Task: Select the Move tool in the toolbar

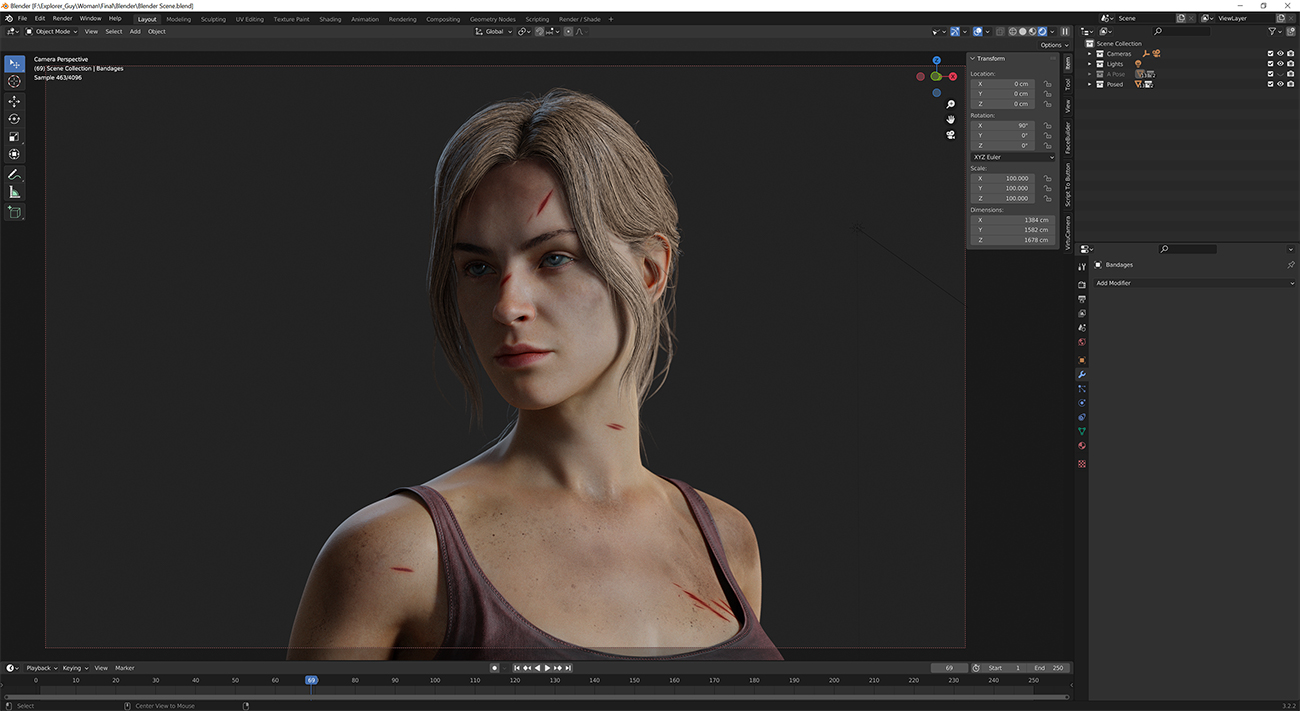Action: (x=14, y=100)
